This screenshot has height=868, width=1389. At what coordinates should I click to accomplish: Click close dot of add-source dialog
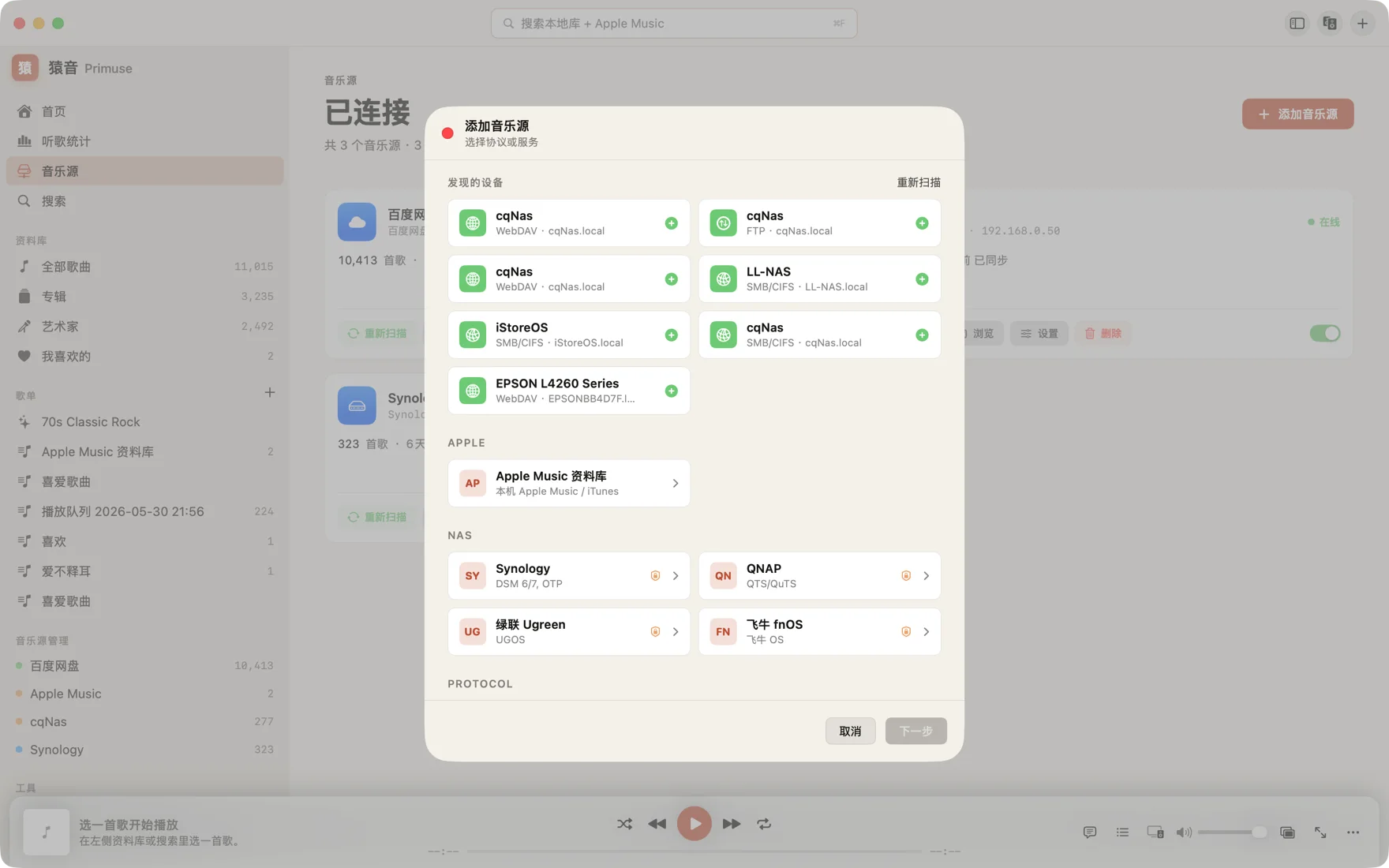[447, 133]
